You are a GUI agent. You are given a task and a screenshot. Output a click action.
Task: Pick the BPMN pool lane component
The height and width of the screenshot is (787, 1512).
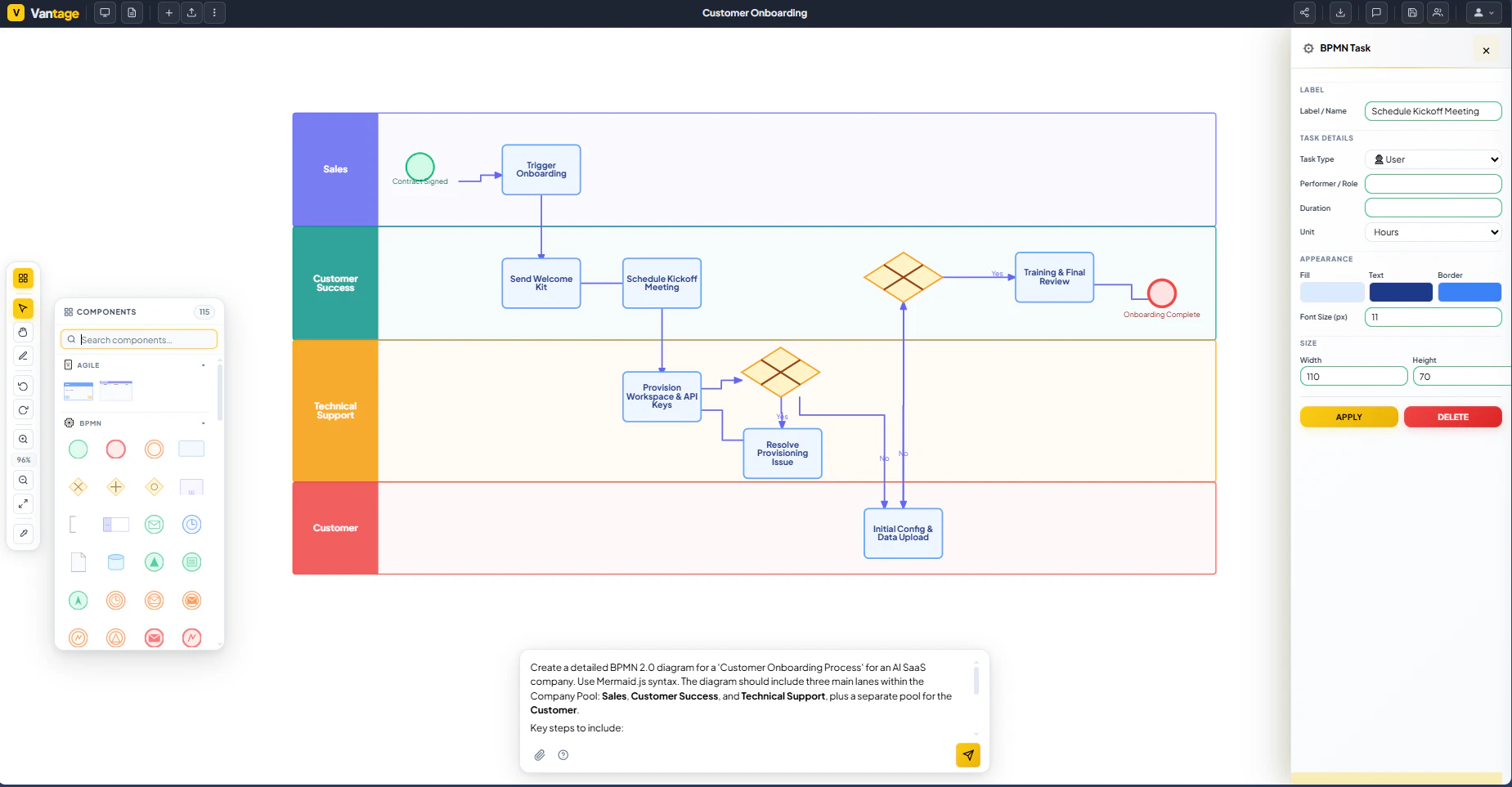pyautogui.click(x=116, y=525)
